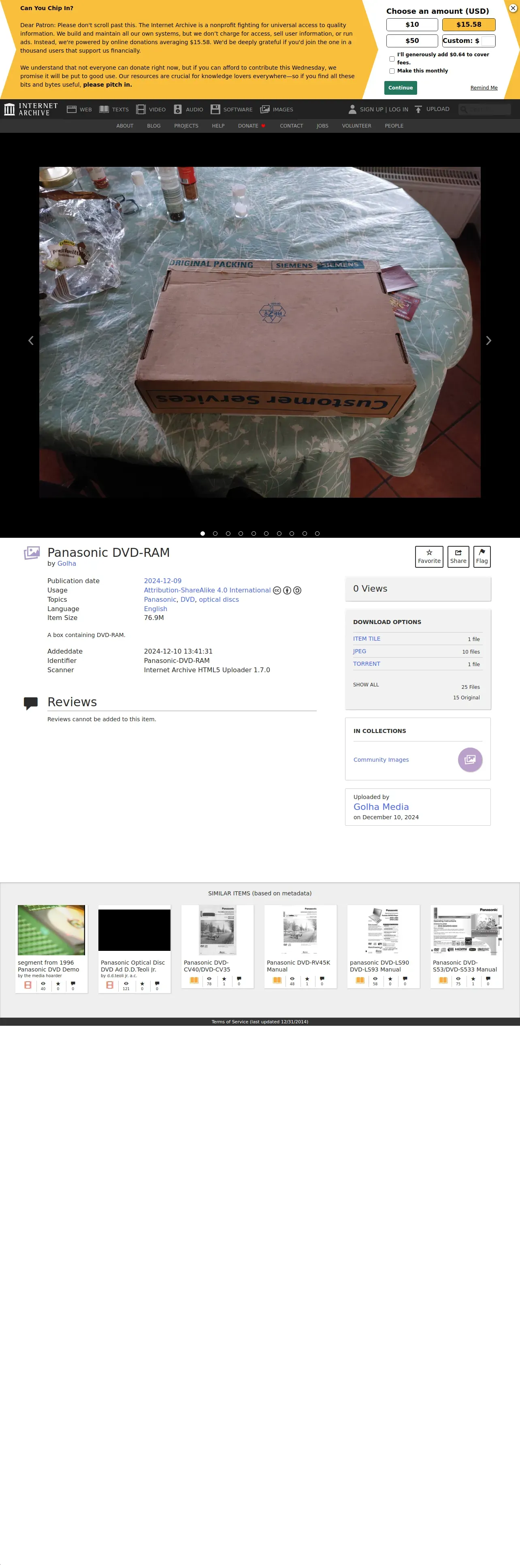Image resolution: width=520 pixels, height=1568 pixels.
Task: Jump to the second carousel image dot
Action: pos(215,533)
